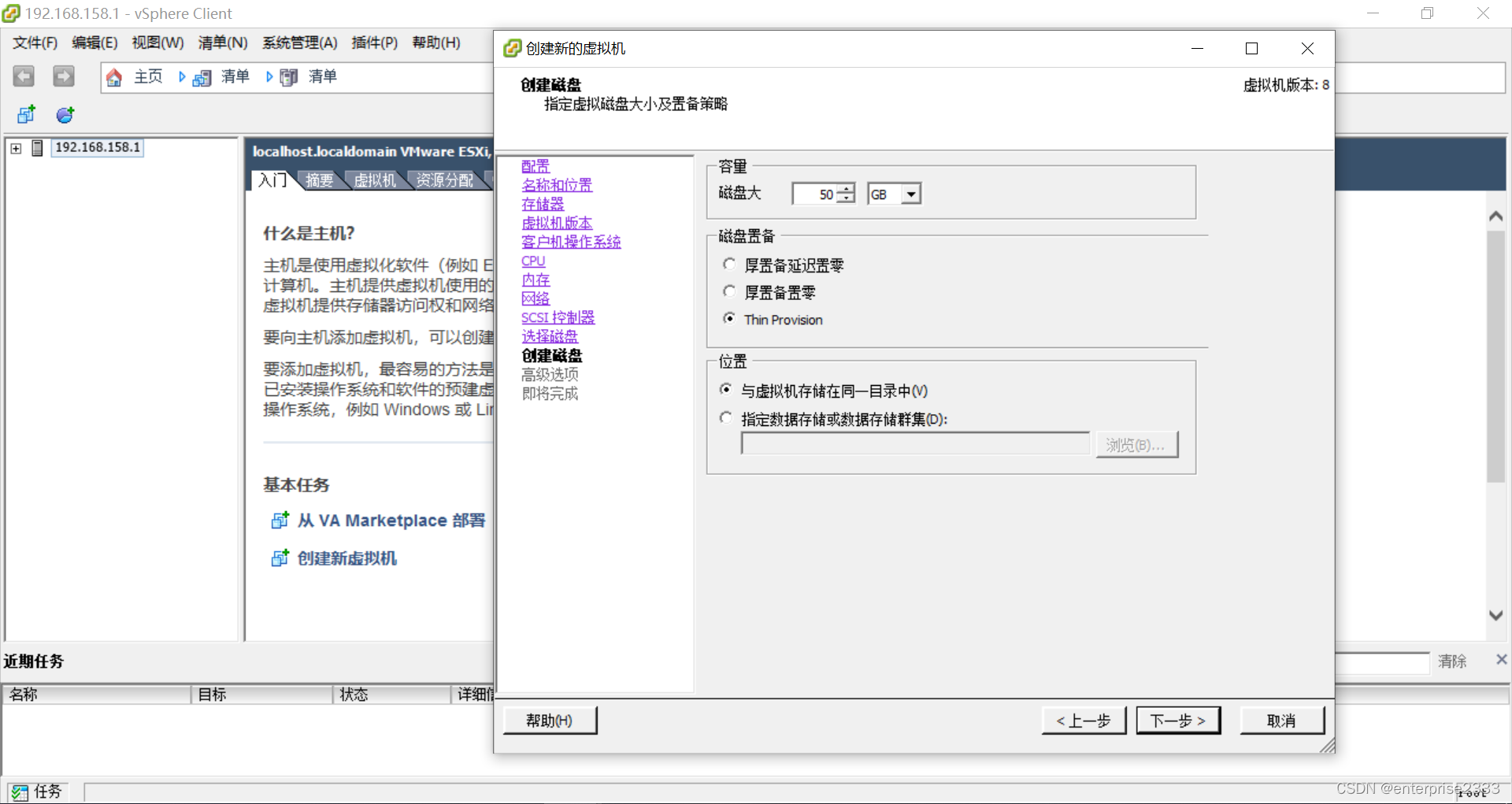Image resolution: width=1512 pixels, height=804 pixels.
Task: Select 厚置备置零 provisioning option
Action: point(729,291)
